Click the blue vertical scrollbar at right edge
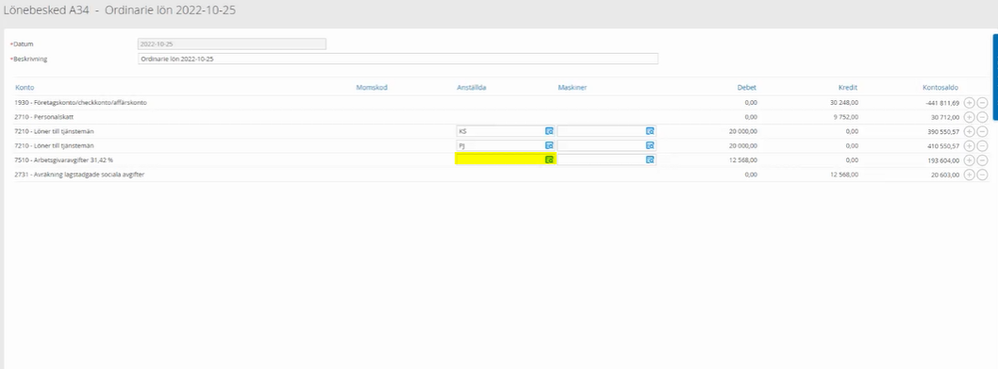The width and height of the screenshot is (998, 369). click(x=995, y=76)
